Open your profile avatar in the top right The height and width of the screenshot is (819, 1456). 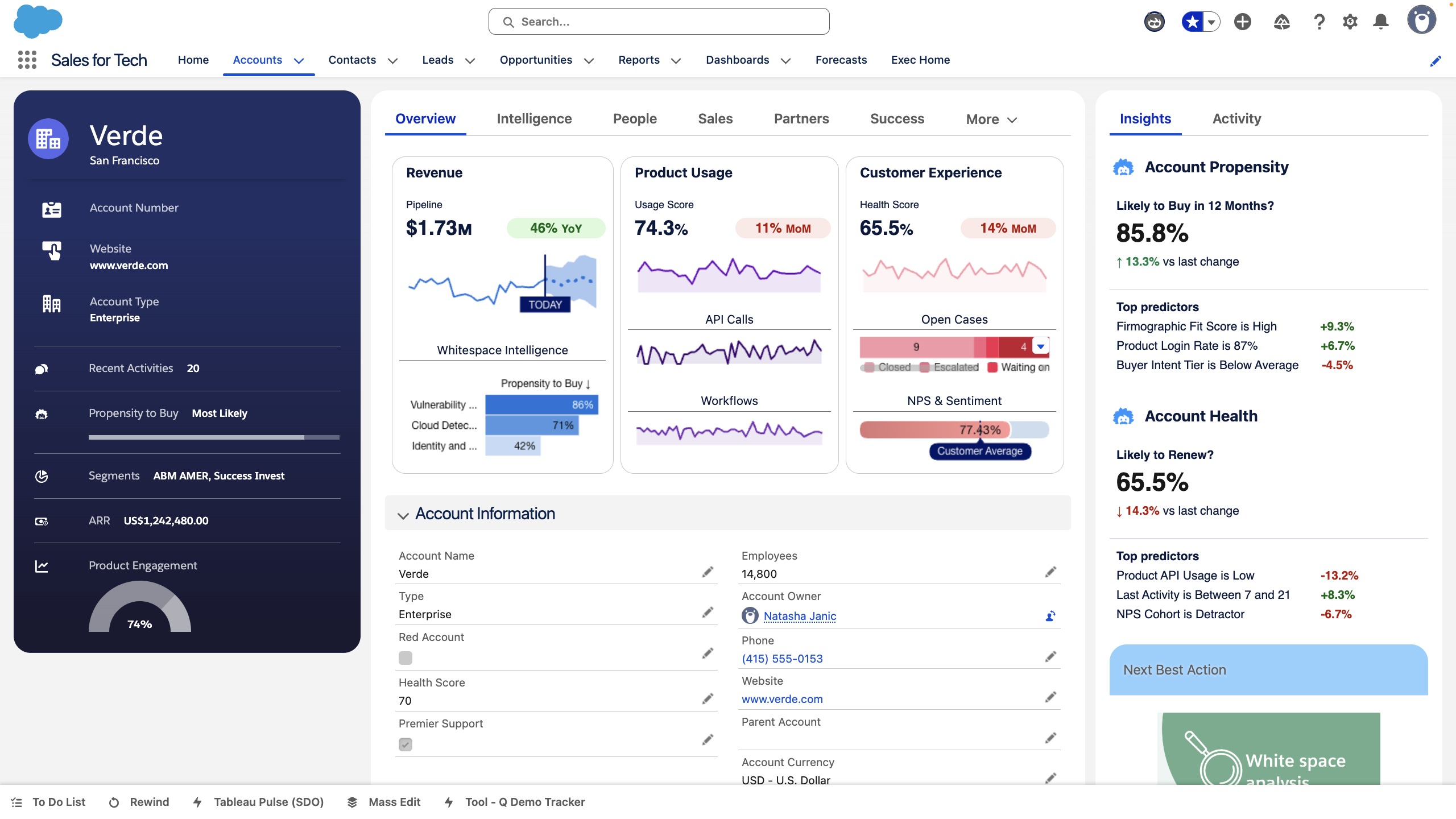pyautogui.click(x=1422, y=19)
